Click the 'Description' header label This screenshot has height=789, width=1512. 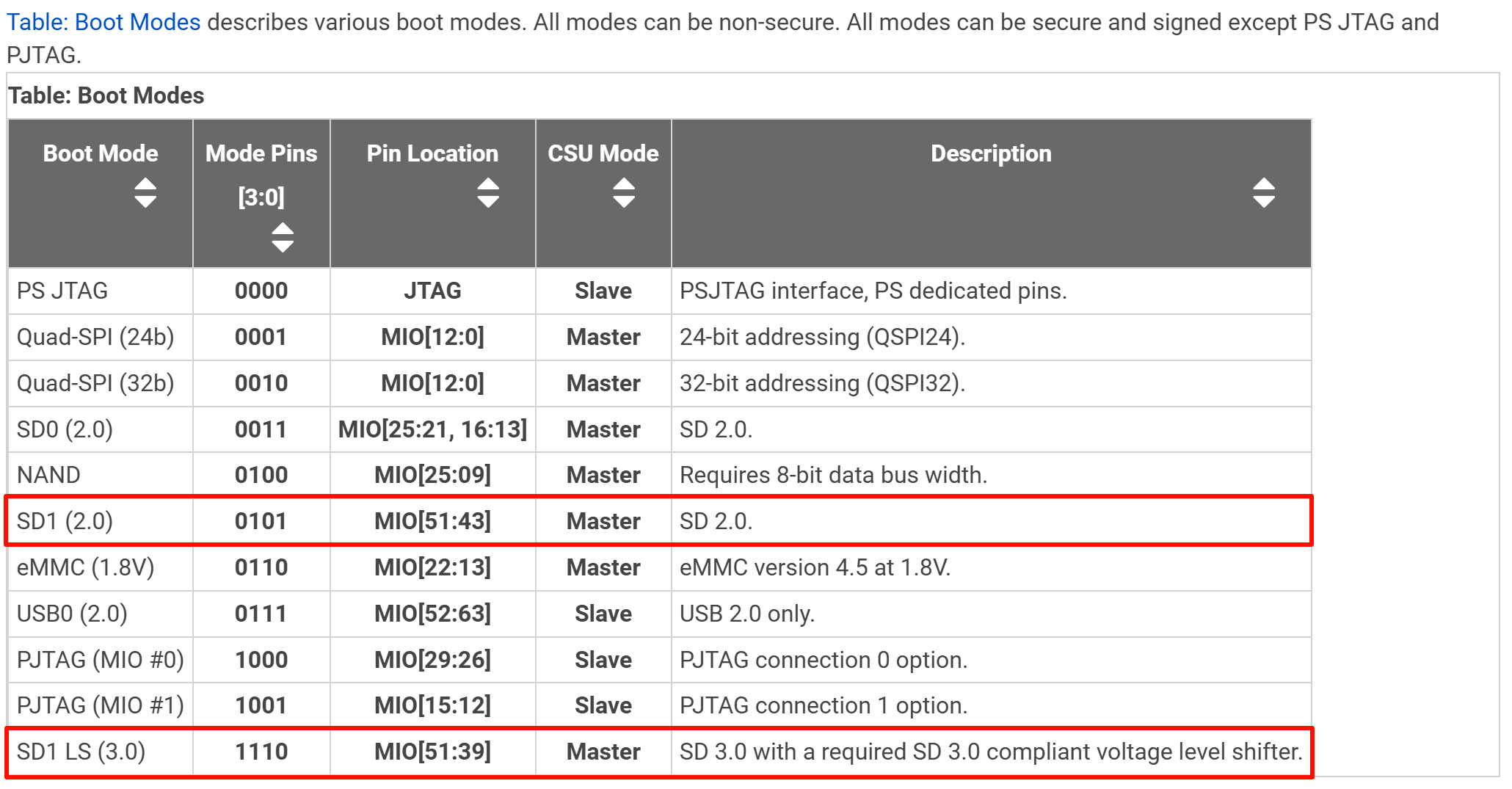(991, 153)
